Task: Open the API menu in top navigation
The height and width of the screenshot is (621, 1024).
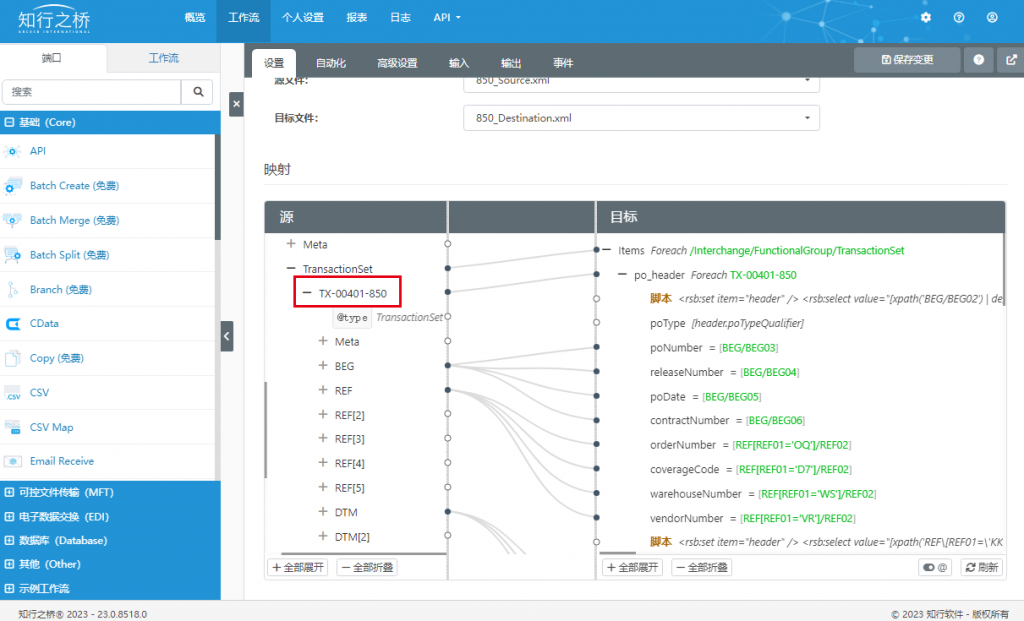Action: pyautogui.click(x=447, y=18)
